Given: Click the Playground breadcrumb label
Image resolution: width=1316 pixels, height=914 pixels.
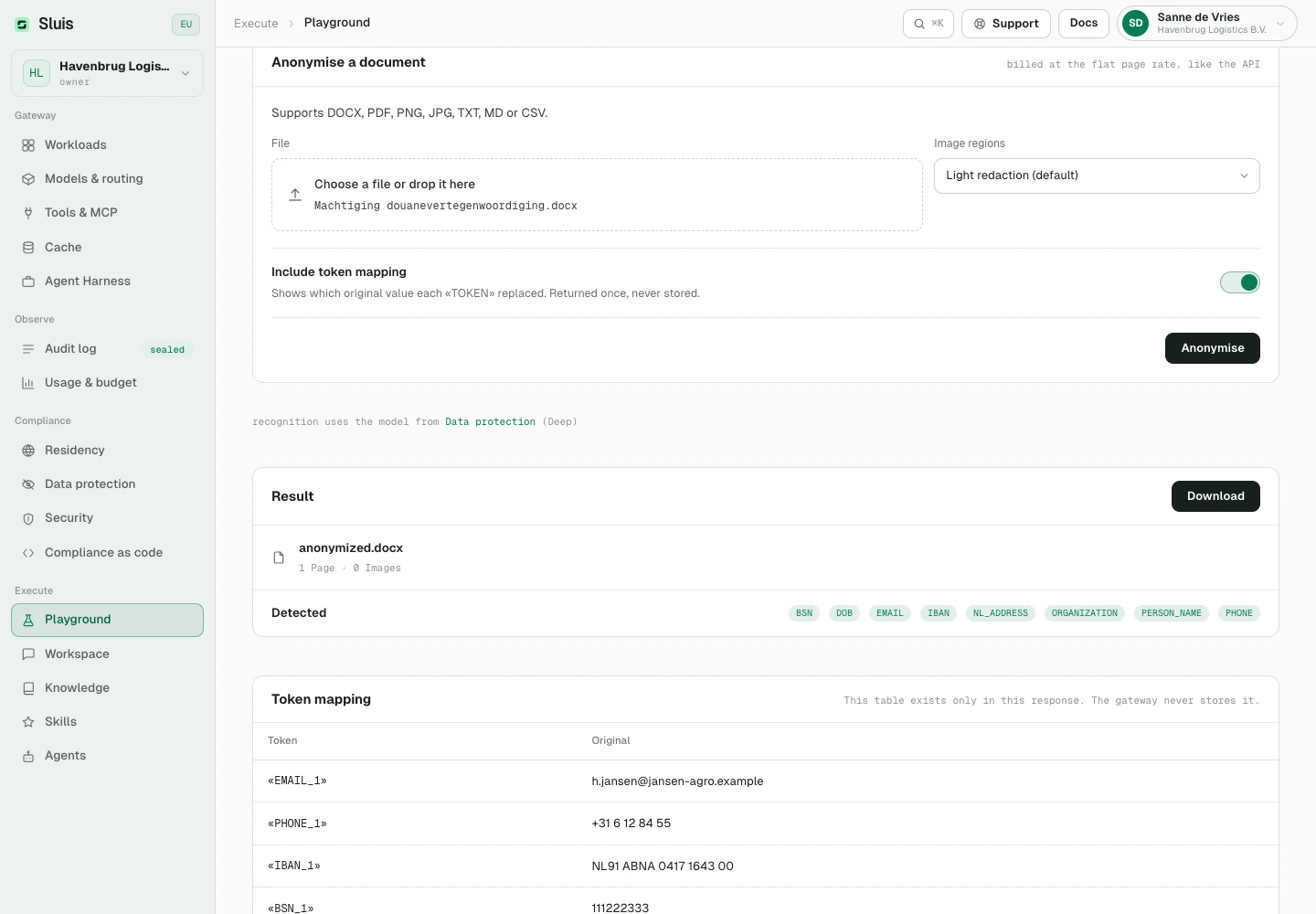Looking at the screenshot, I should [x=337, y=23].
